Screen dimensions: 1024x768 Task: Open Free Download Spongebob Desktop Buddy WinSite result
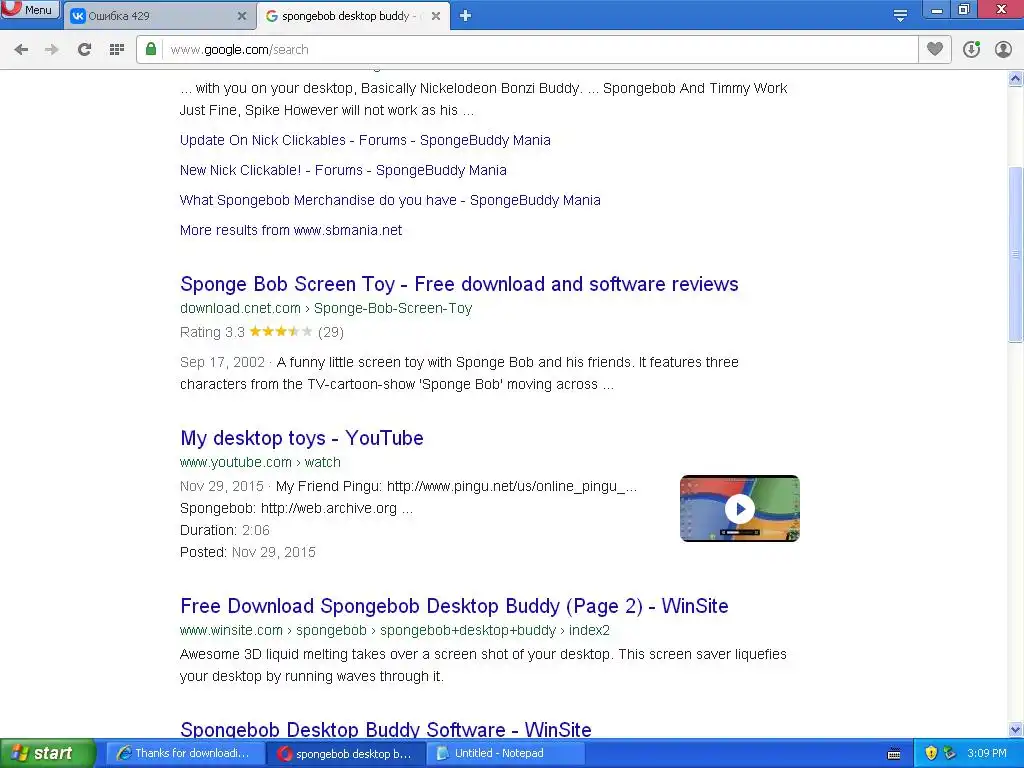point(454,606)
